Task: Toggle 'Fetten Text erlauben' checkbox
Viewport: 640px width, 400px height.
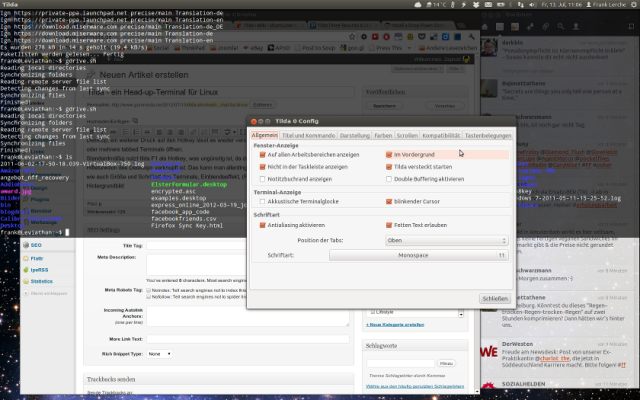Action: 389,225
